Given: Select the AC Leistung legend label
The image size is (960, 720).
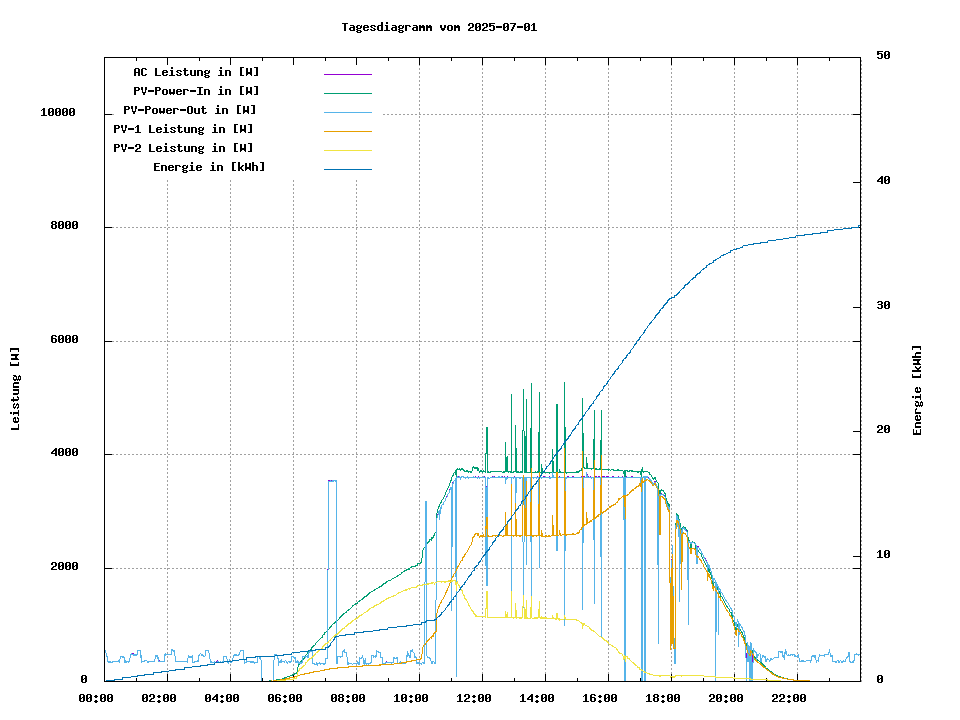Looking at the screenshot, I should (196, 72).
